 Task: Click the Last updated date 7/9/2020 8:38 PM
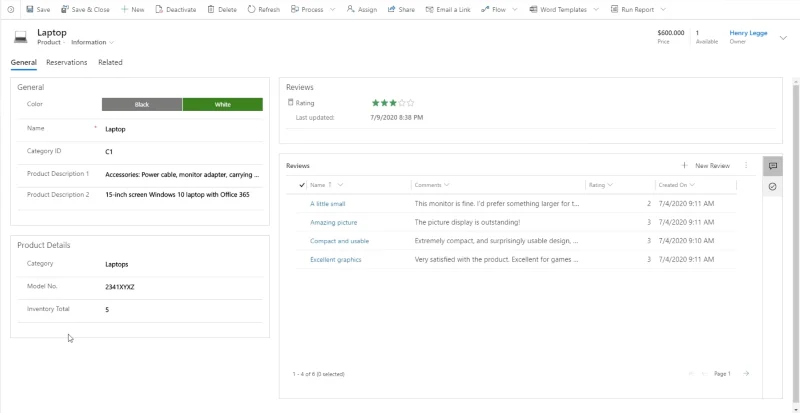click(396, 117)
